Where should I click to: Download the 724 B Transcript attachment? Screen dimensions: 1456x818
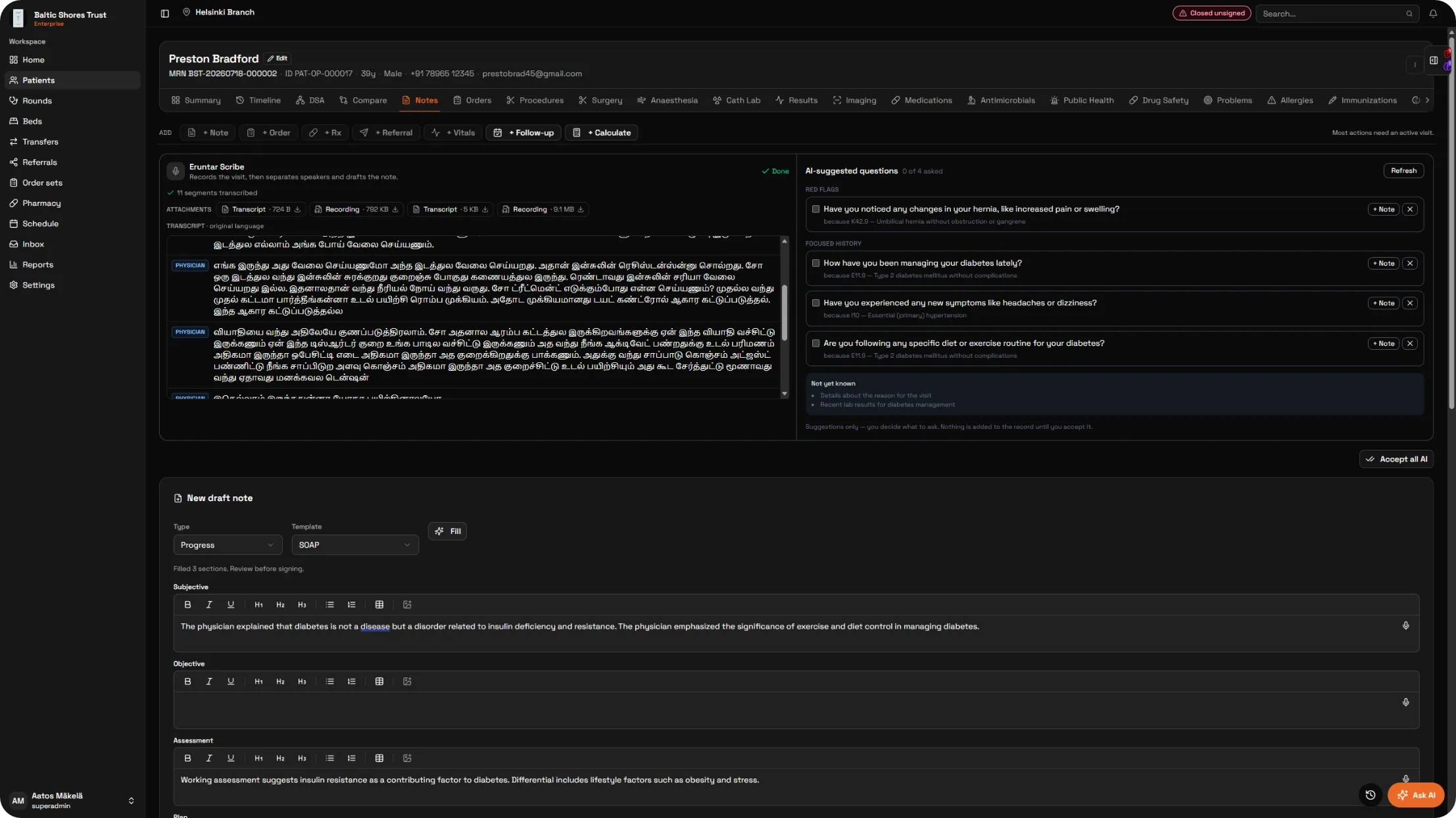point(297,209)
